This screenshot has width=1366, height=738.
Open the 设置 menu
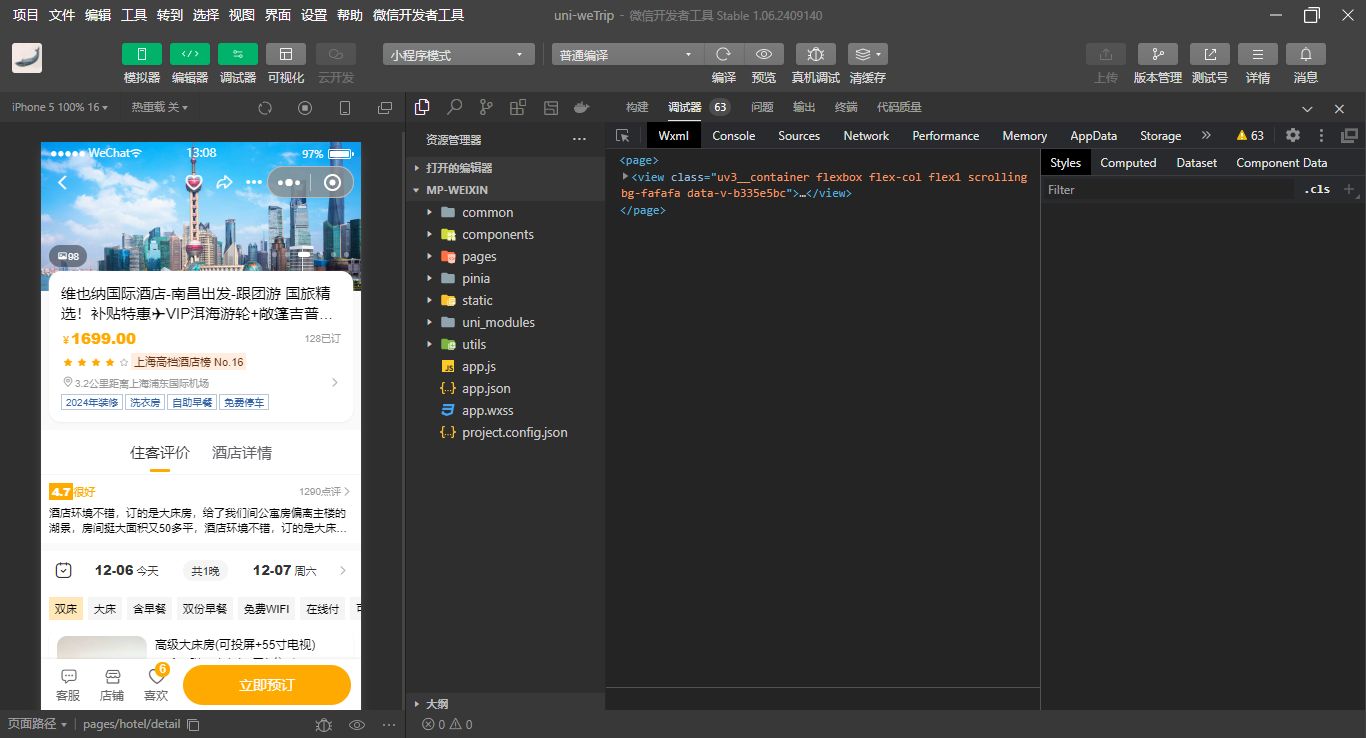[x=314, y=15]
